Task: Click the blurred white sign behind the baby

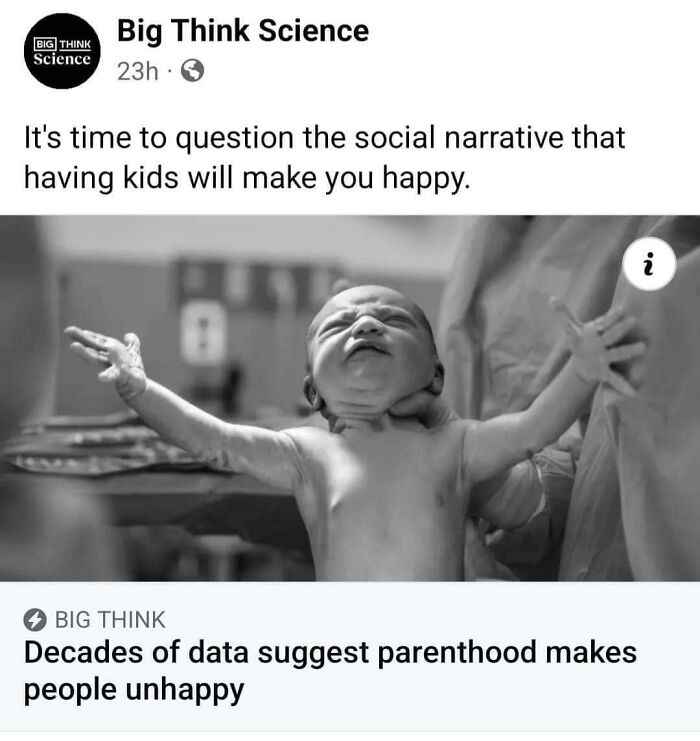Action: click(203, 332)
